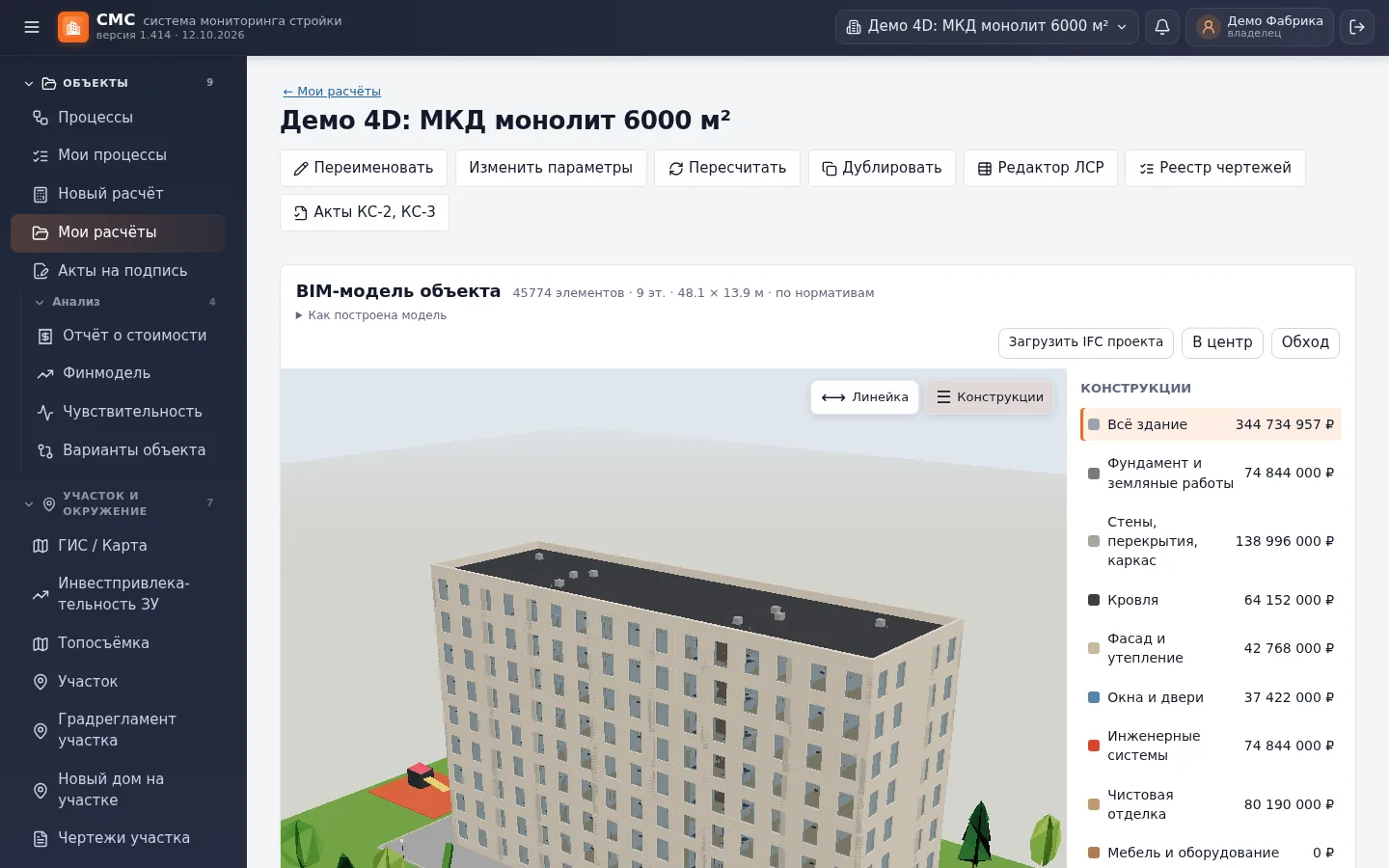Open Акты на подпись page
The image size is (1389, 868).
tap(118, 271)
